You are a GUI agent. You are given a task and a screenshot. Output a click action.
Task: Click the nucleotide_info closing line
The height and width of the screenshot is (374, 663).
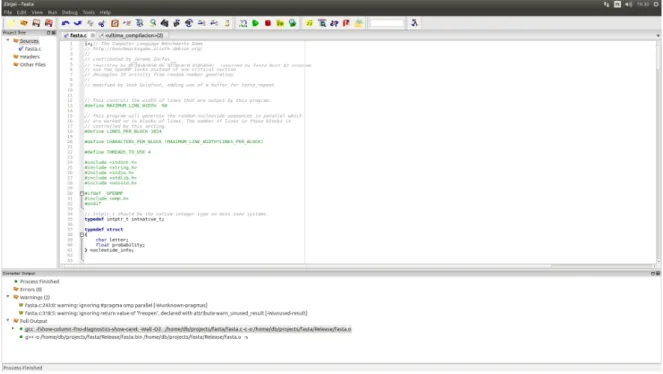(109, 250)
